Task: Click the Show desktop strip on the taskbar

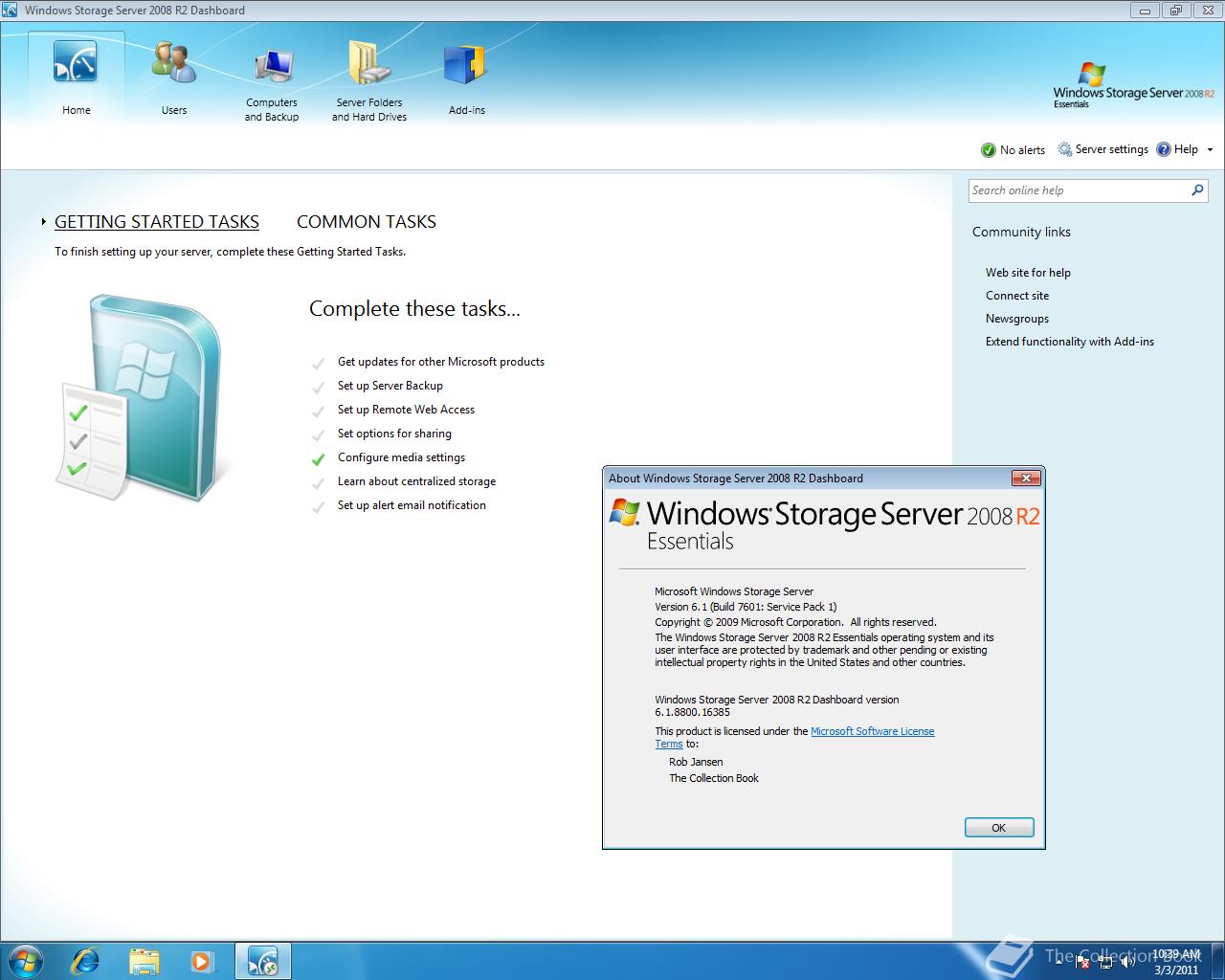Action: click(1217, 961)
